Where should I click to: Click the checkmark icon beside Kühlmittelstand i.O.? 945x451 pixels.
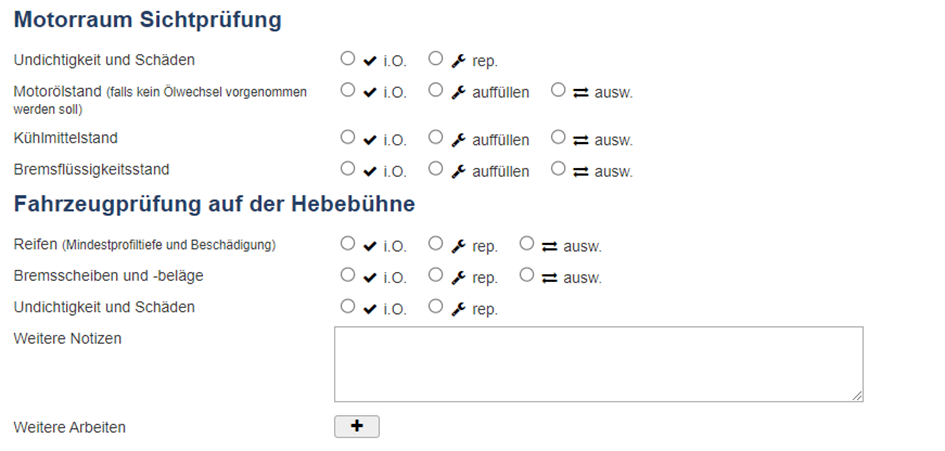(x=370, y=140)
